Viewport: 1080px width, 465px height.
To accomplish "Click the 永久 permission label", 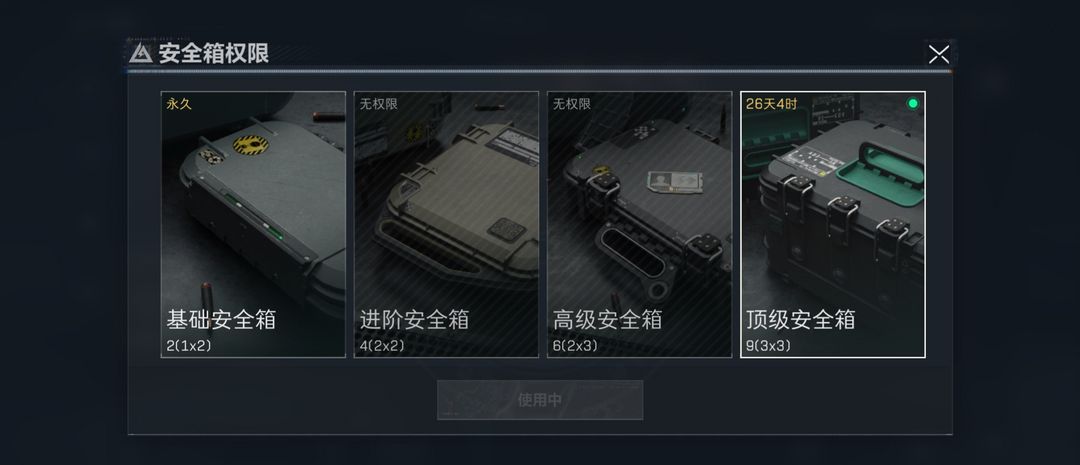I will (178, 104).
